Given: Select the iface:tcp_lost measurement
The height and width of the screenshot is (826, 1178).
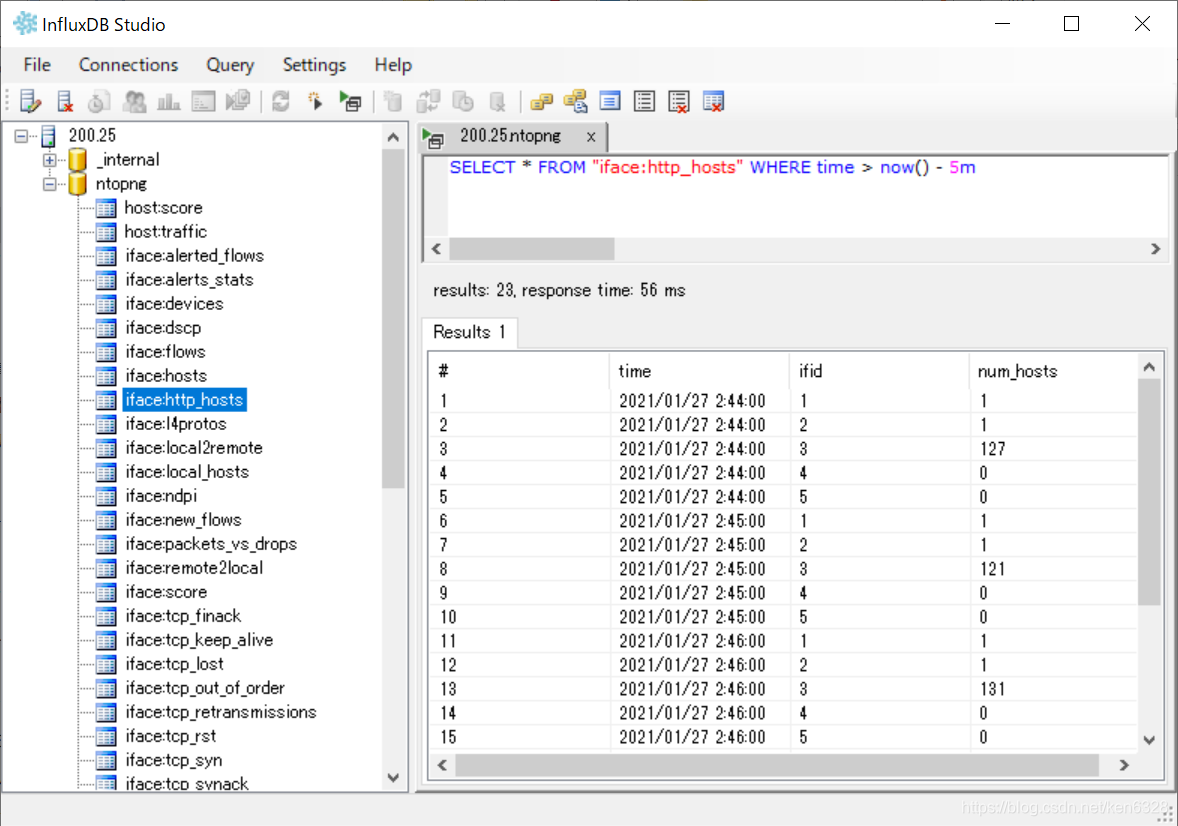Looking at the screenshot, I should (x=174, y=664).
